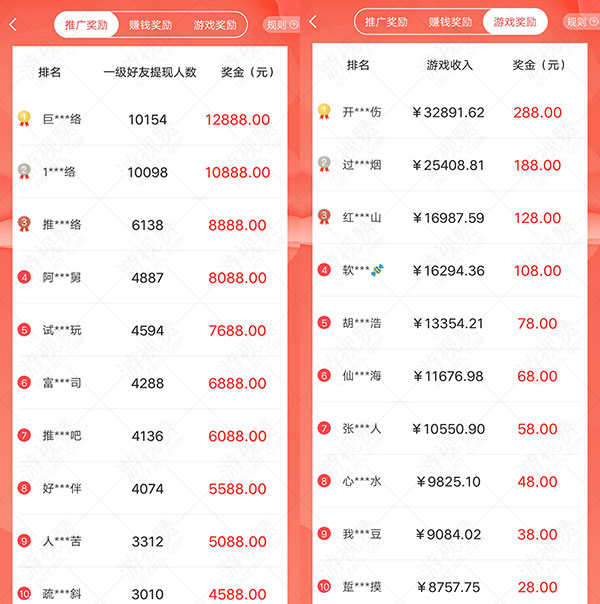Select the 推广奖励 tab in the left panel

[86, 25]
